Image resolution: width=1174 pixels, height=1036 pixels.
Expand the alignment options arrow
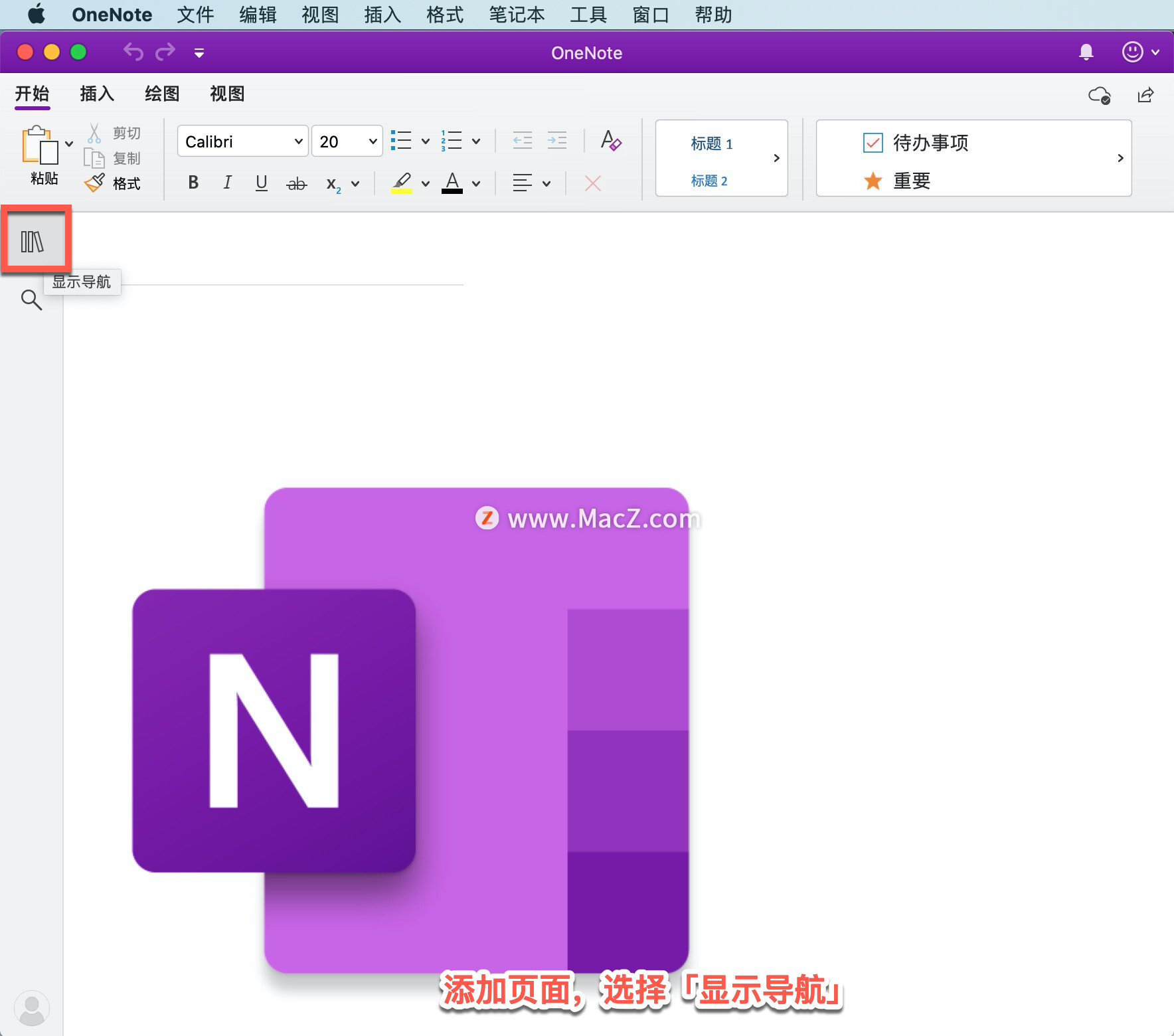pyautogui.click(x=546, y=184)
